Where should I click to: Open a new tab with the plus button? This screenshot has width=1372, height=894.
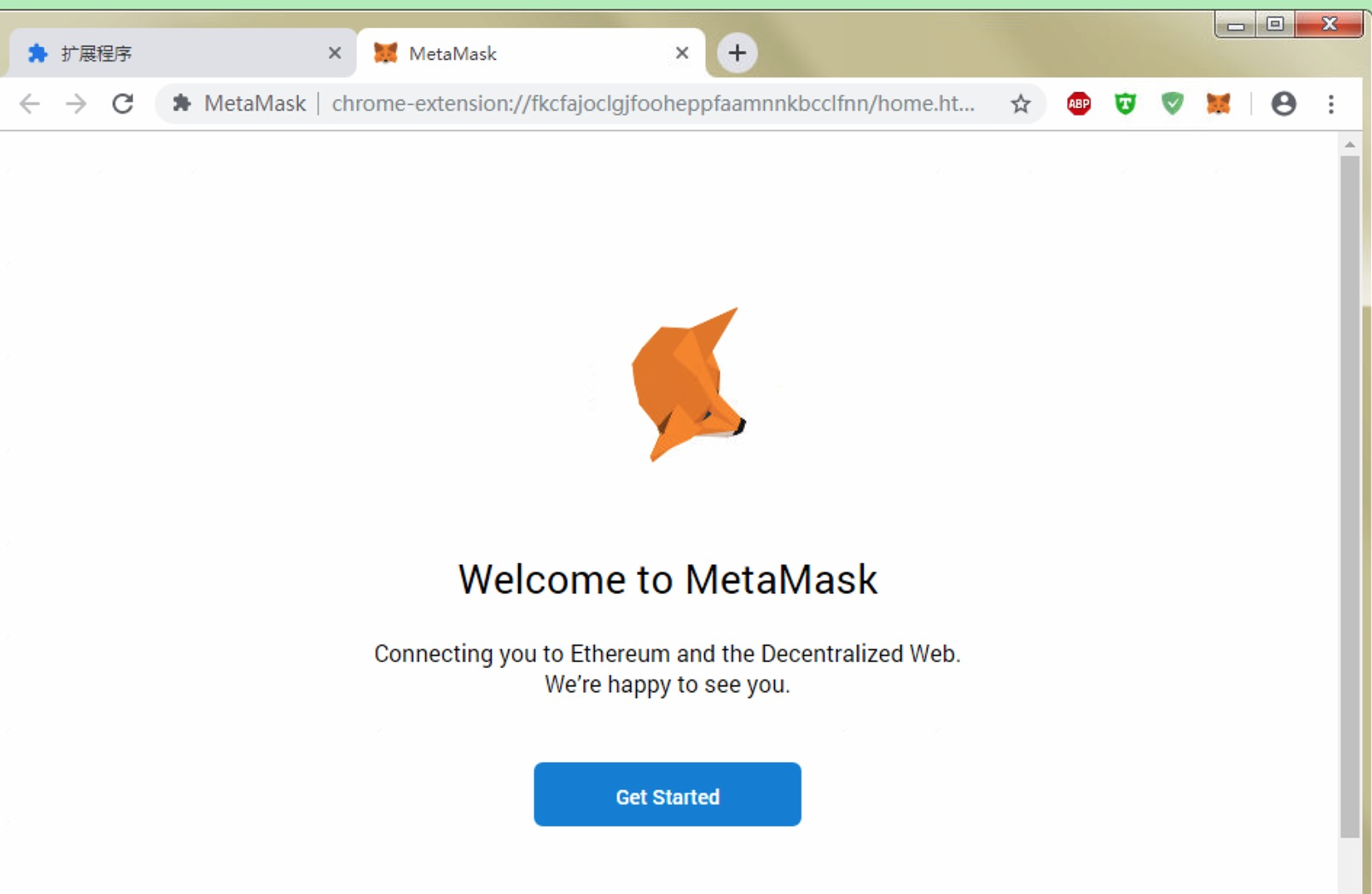[x=736, y=52]
